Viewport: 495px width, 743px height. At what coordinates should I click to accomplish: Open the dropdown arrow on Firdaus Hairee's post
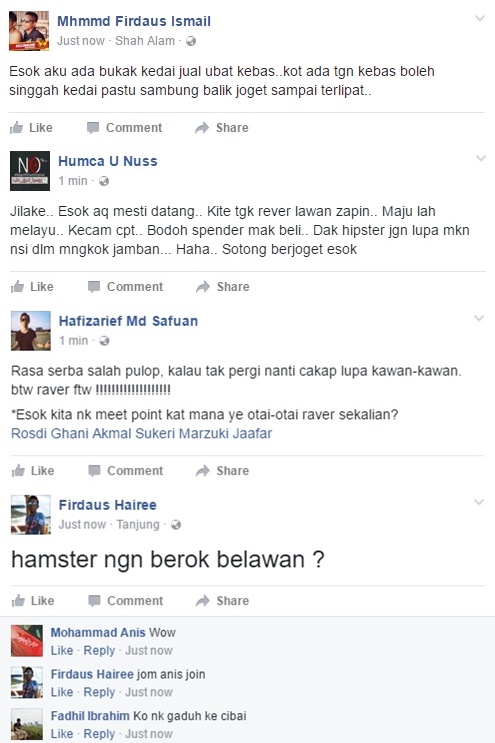(x=479, y=502)
